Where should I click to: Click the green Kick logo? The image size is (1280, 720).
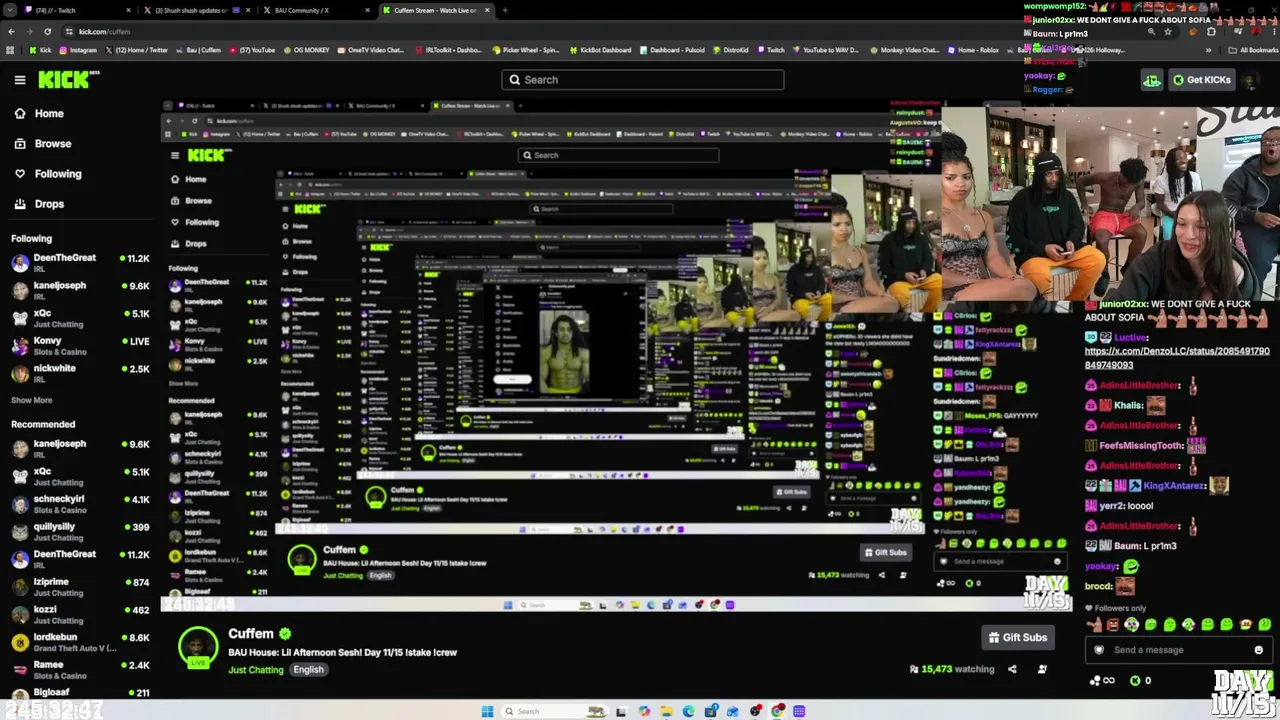click(x=69, y=80)
